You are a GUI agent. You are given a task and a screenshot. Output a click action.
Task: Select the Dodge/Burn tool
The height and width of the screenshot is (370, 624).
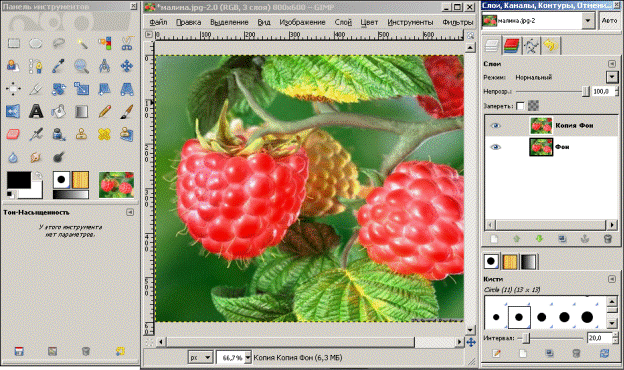pyautogui.click(x=58, y=157)
